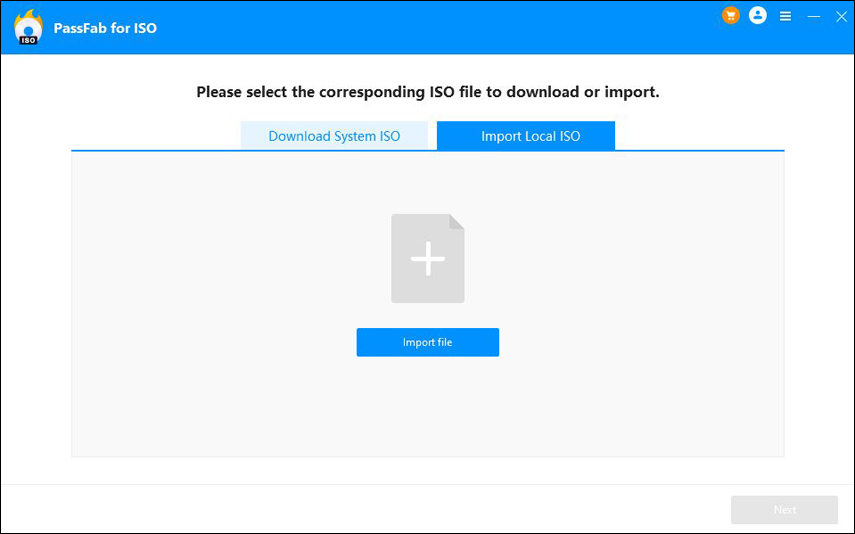Minimize the PassFab for ISO window
855x534 pixels.
[x=814, y=16]
